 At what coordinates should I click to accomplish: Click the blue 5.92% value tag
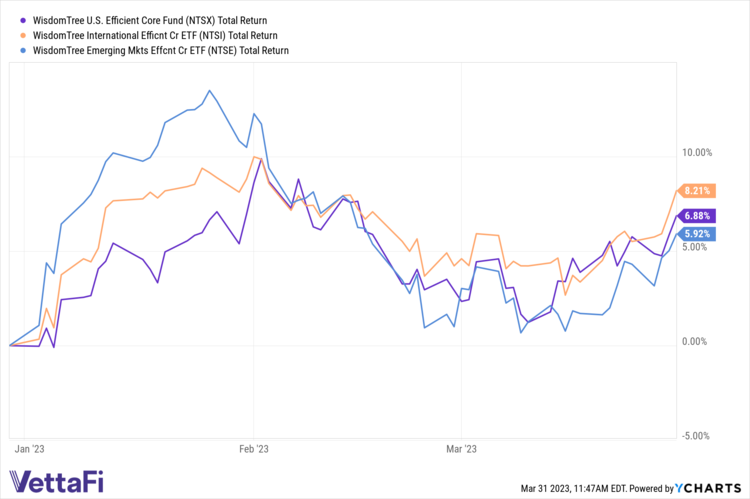(697, 234)
